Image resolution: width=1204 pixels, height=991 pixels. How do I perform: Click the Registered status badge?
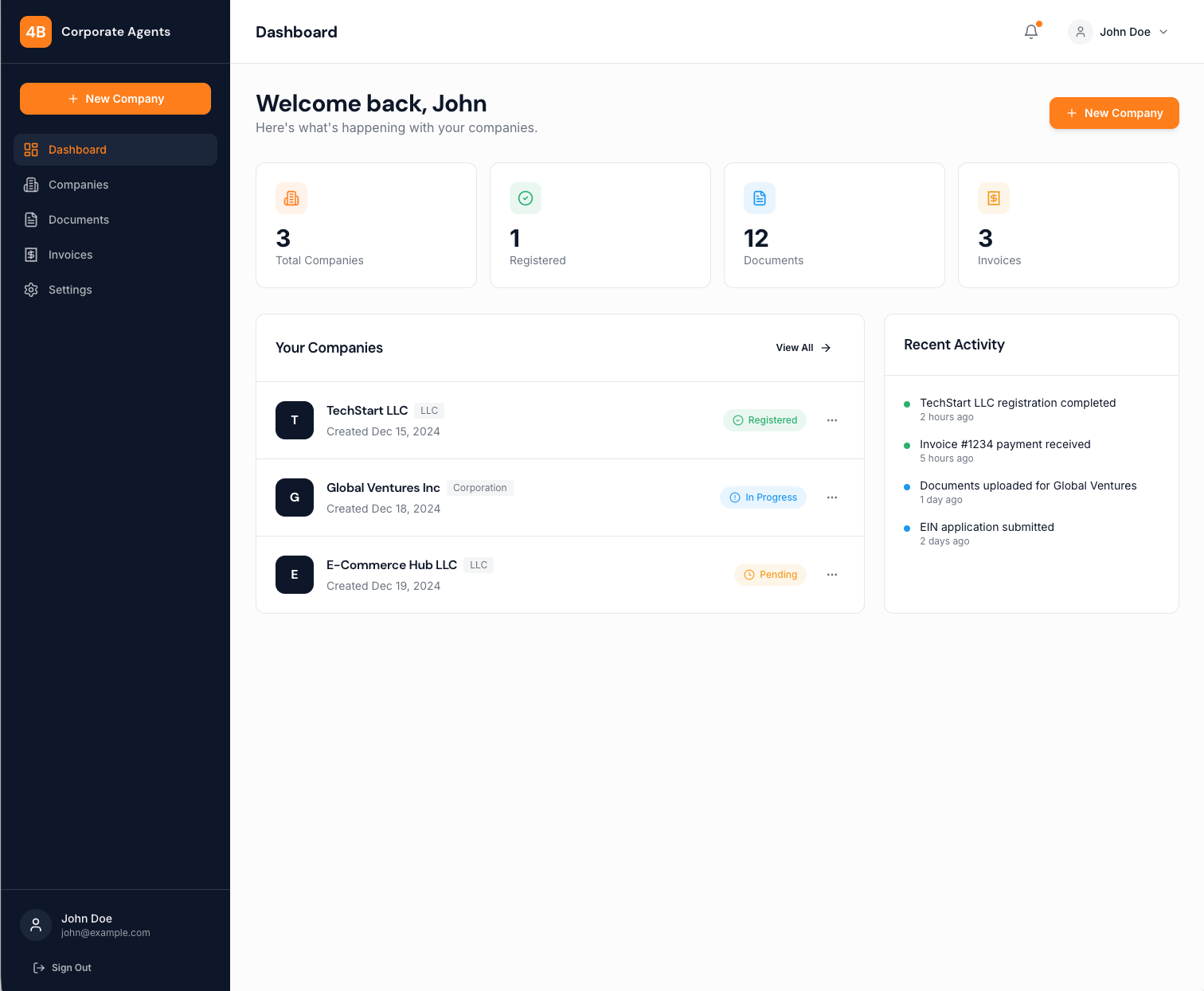[764, 420]
